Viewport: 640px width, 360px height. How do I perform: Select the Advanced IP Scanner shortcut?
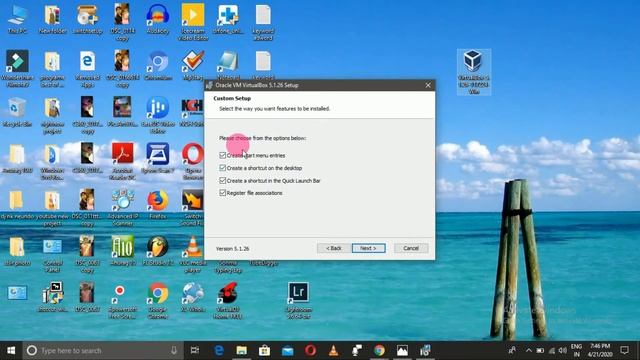pyautogui.click(x=122, y=208)
